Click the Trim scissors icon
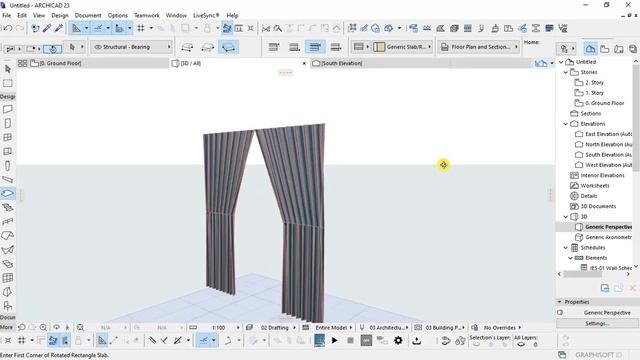 (x=266, y=28)
